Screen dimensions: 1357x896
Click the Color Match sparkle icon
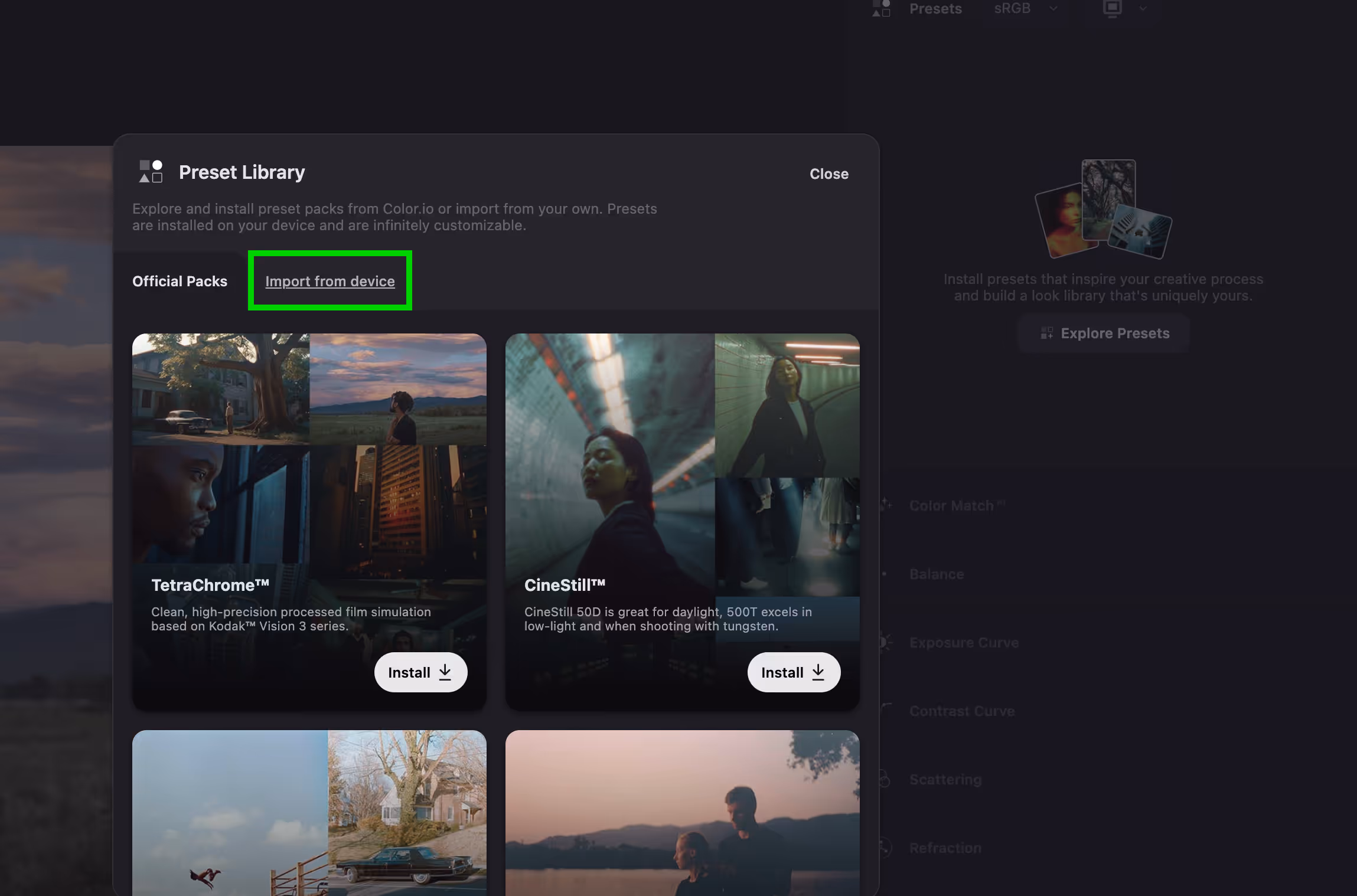point(885,505)
